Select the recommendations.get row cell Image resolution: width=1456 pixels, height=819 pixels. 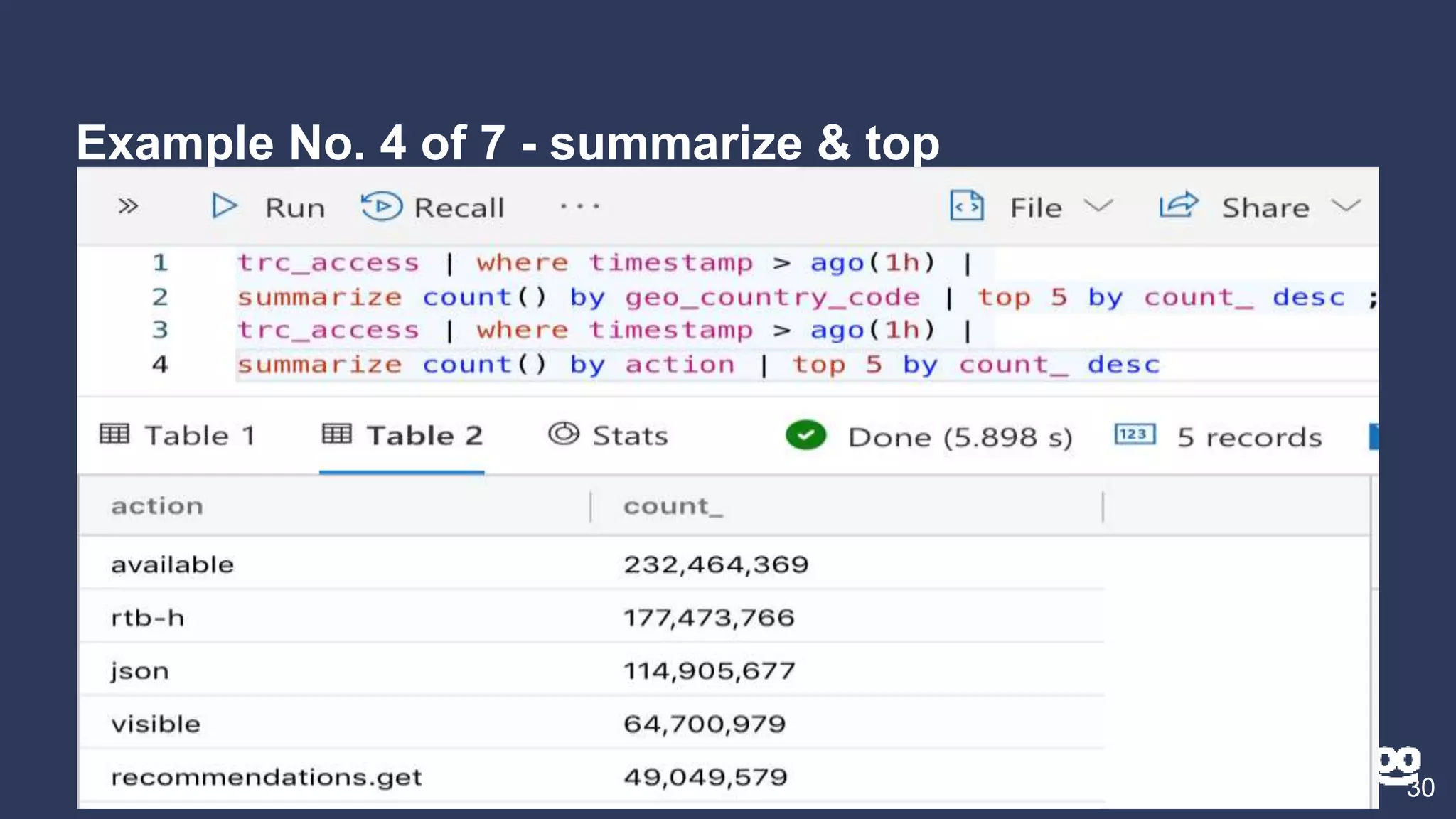(x=334, y=777)
